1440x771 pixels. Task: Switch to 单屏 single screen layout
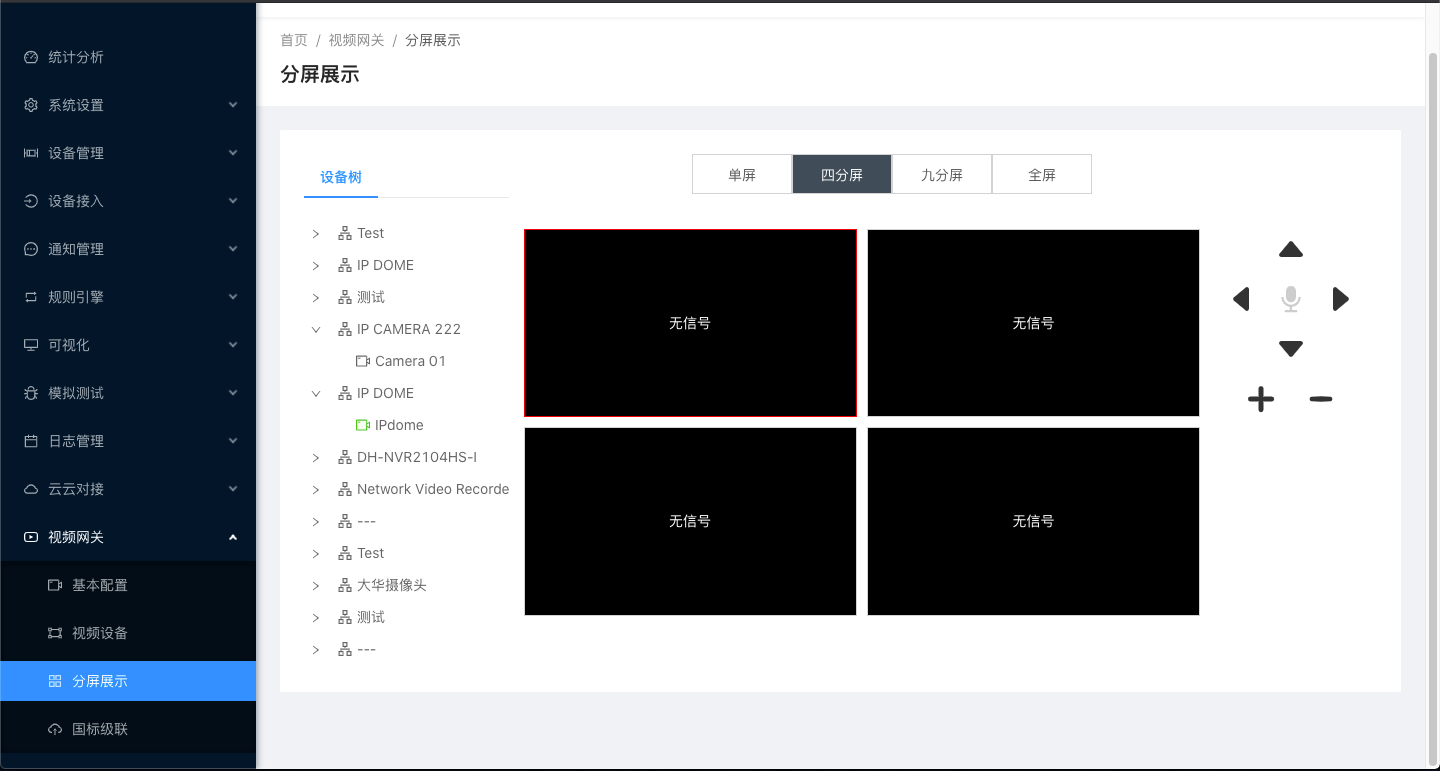click(x=742, y=175)
